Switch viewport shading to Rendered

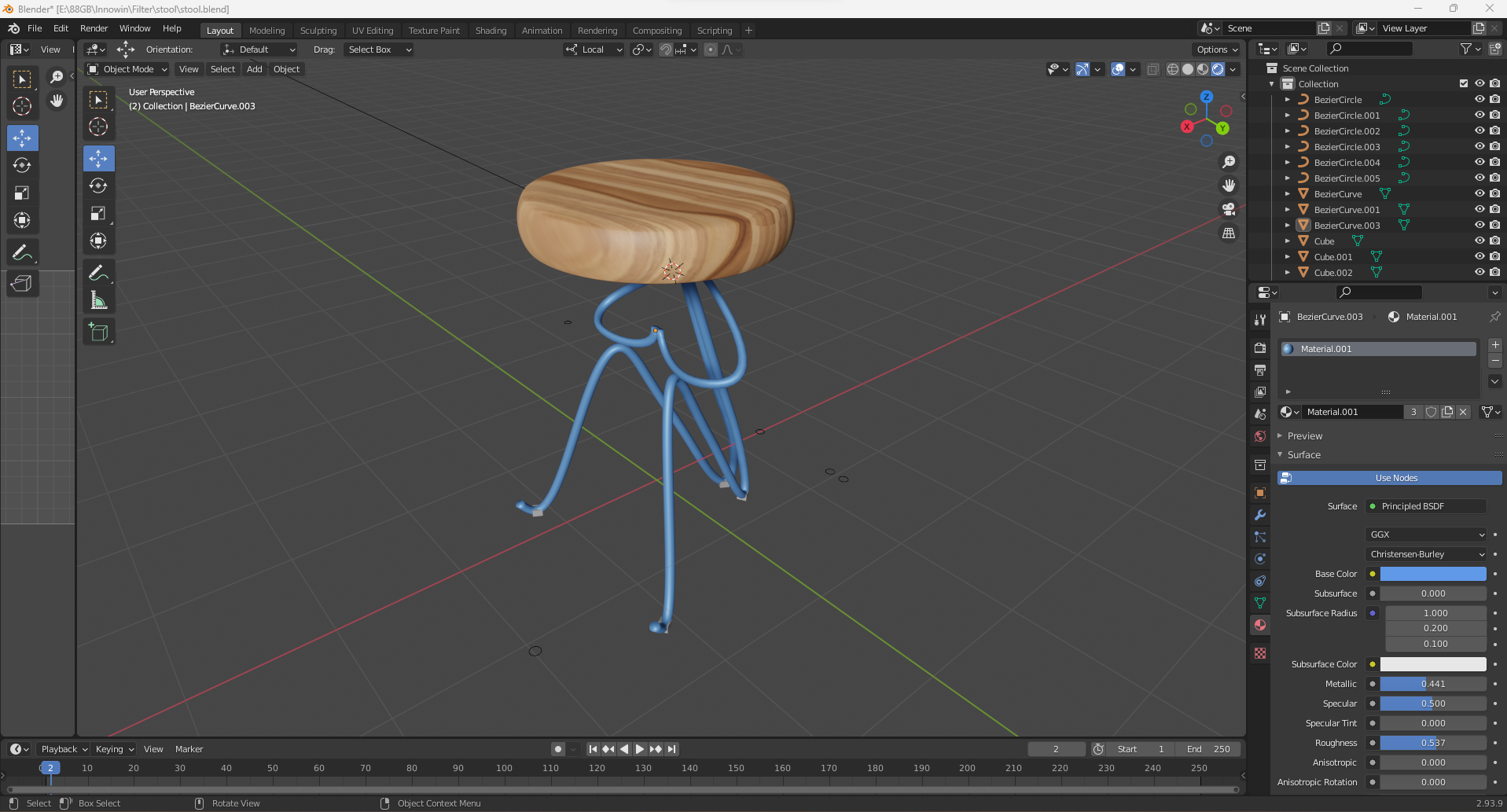(1218, 69)
